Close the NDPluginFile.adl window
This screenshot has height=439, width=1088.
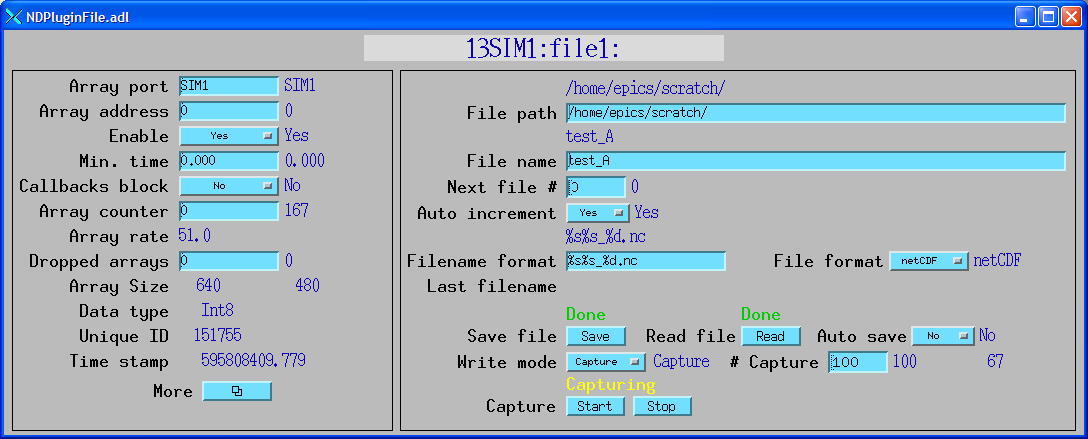coord(1071,16)
